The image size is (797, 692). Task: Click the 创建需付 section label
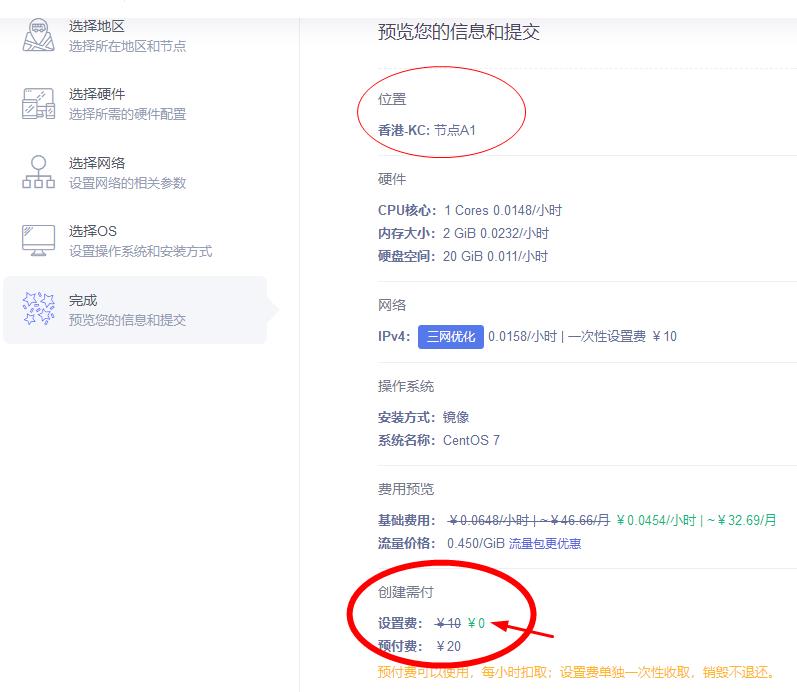(x=406, y=592)
